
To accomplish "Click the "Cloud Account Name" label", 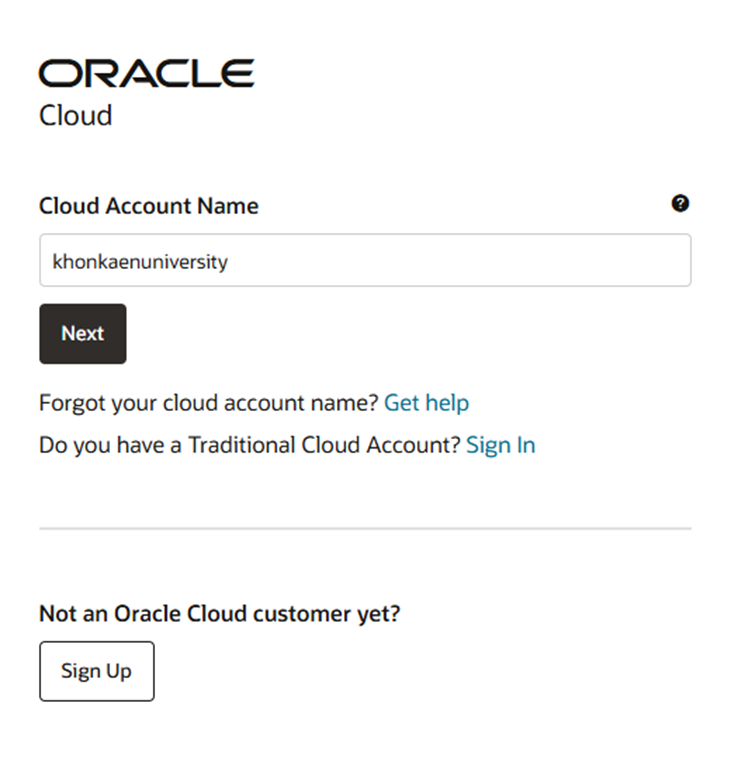I will pyautogui.click(x=149, y=206).
